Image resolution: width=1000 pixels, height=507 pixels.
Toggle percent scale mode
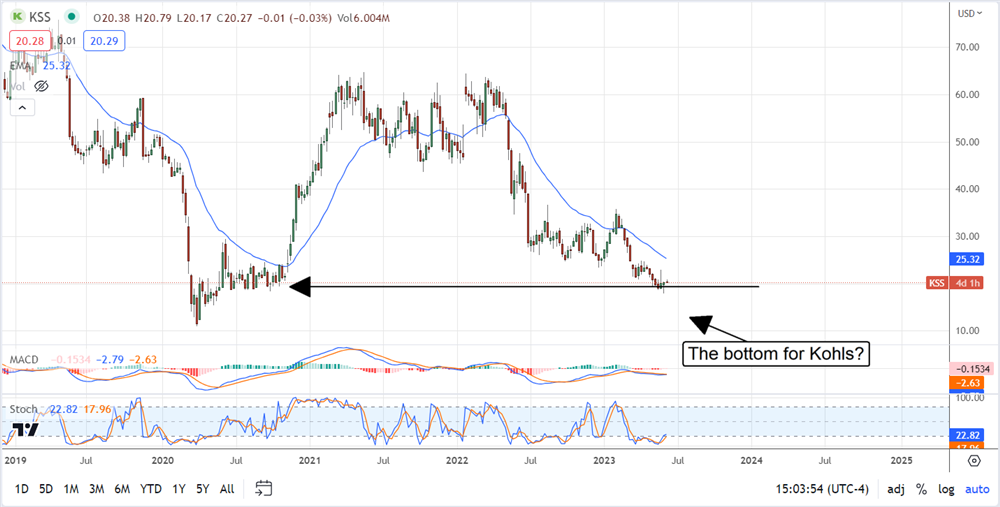[x=920, y=489]
